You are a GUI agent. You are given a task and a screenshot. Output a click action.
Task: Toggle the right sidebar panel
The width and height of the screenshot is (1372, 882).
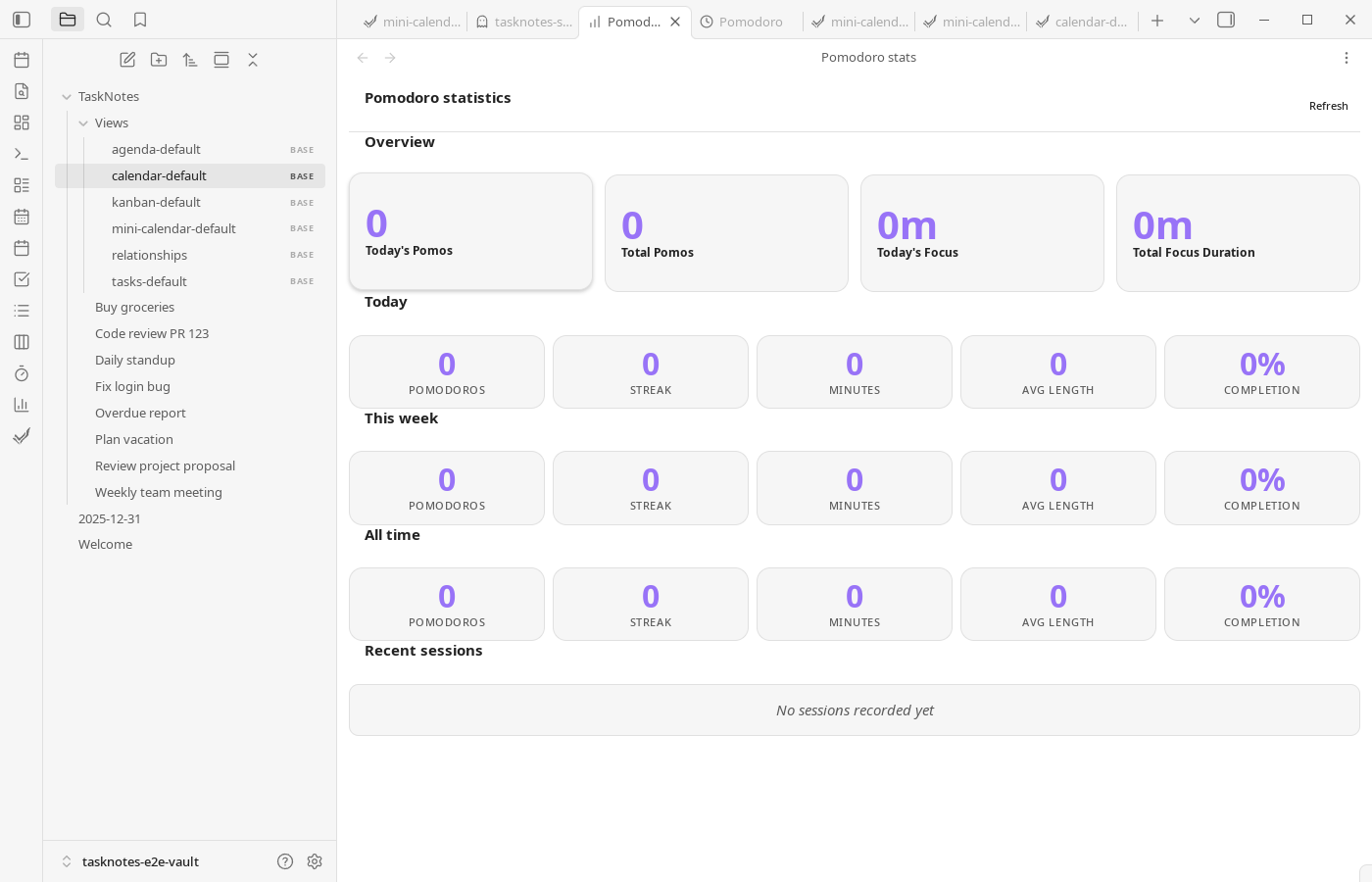click(1226, 20)
